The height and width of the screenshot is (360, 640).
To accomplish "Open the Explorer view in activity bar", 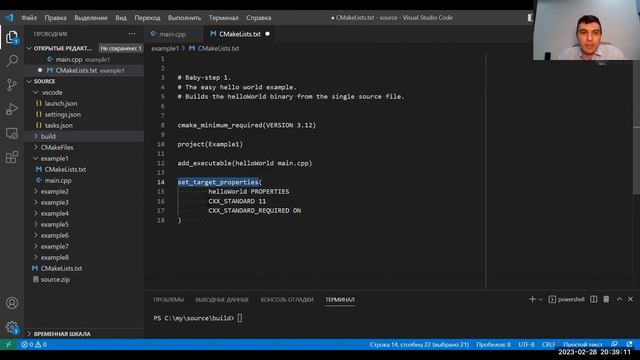I will [12, 38].
